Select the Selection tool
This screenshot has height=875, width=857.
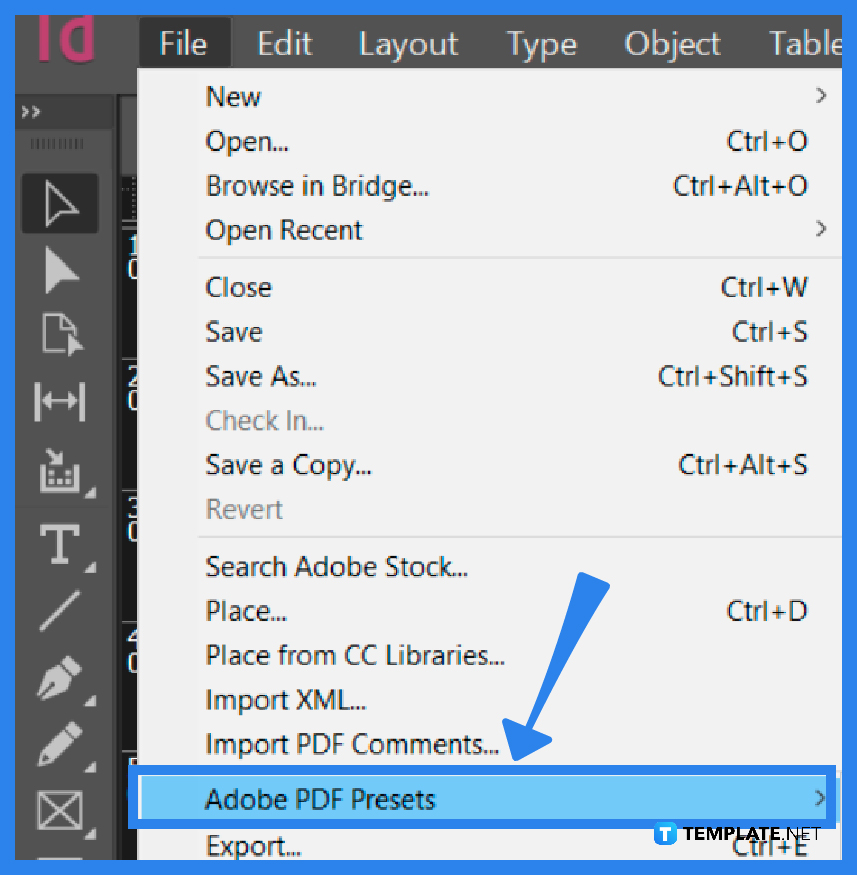point(59,203)
